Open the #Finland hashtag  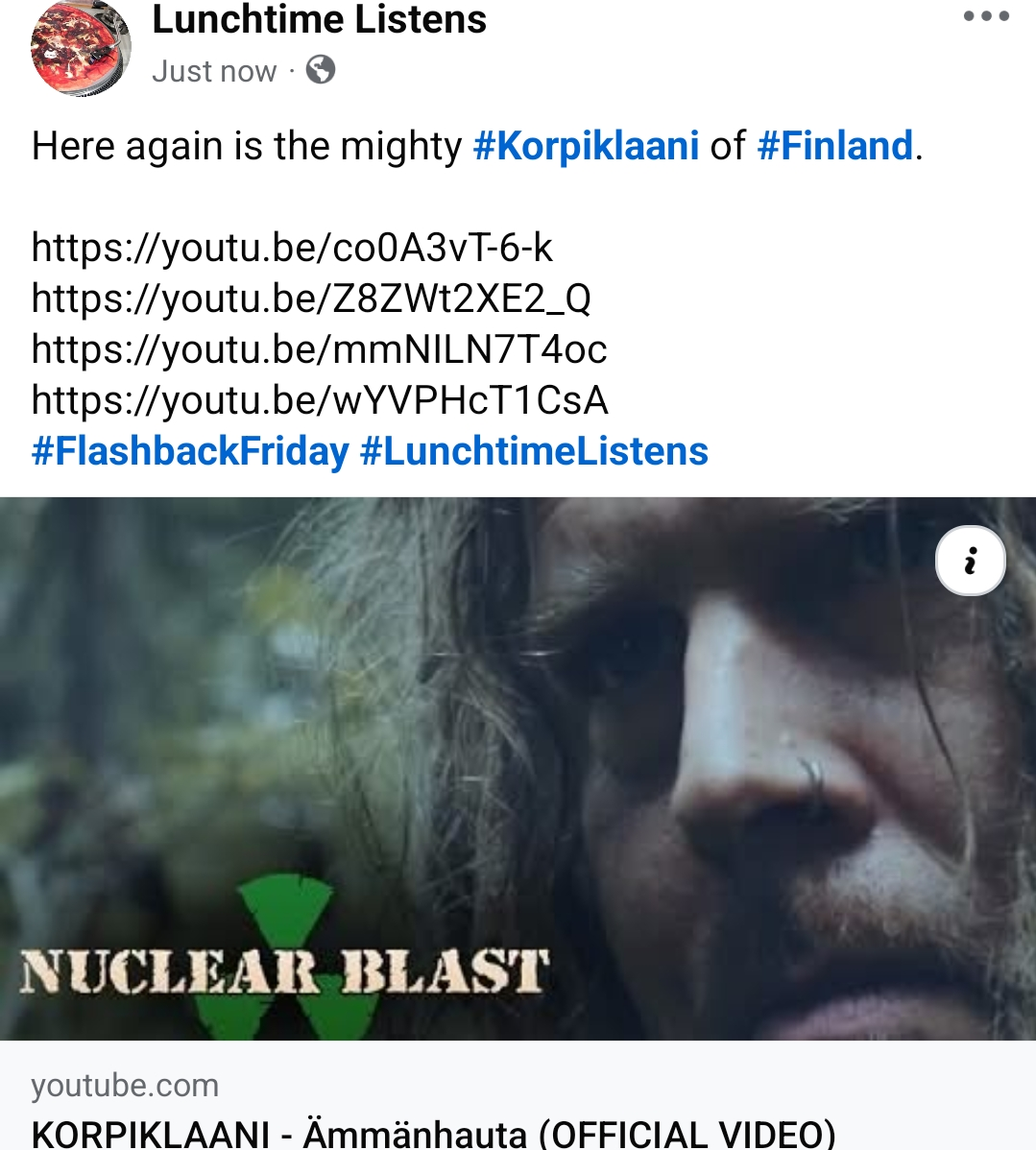click(x=834, y=146)
